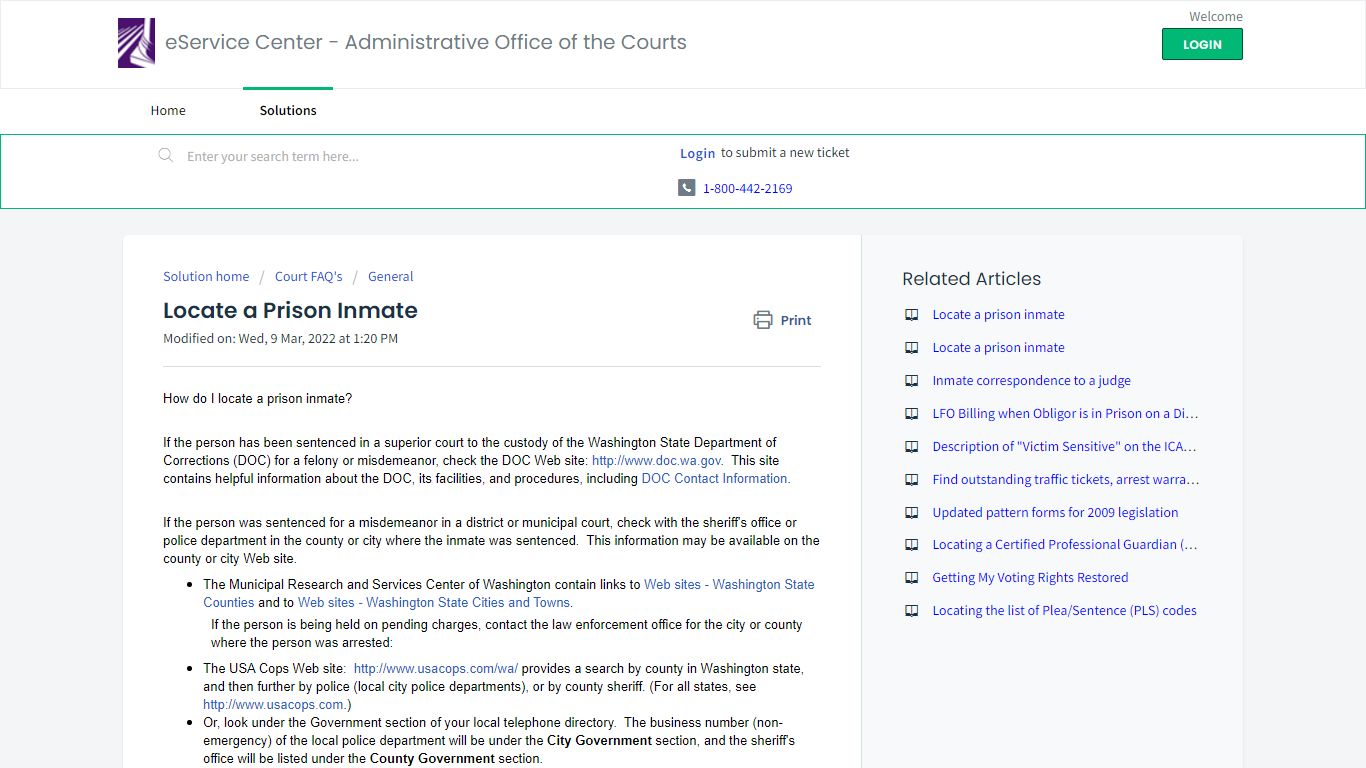
Task: Go to Solution home breadcrumb
Action: point(206,276)
